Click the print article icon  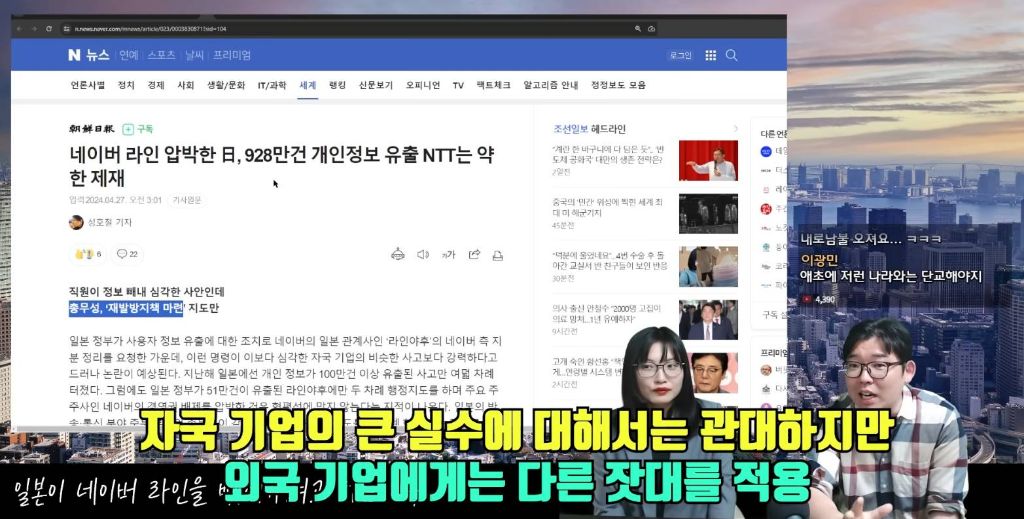coord(498,255)
